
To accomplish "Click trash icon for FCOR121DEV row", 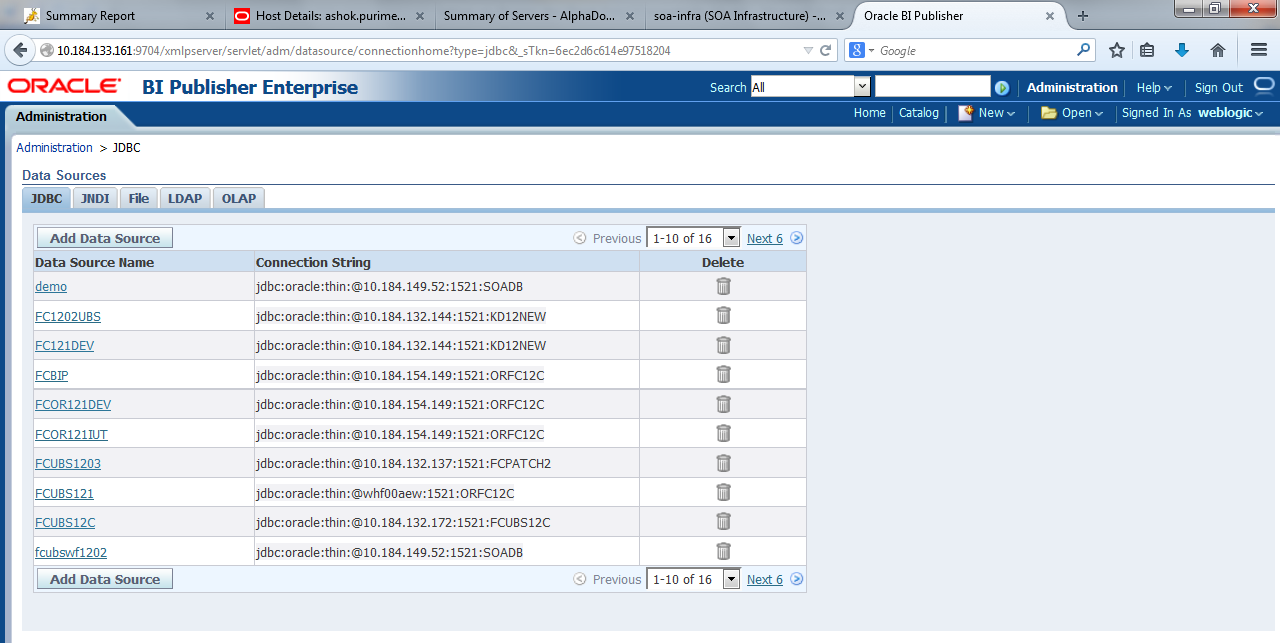I will 723,404.
